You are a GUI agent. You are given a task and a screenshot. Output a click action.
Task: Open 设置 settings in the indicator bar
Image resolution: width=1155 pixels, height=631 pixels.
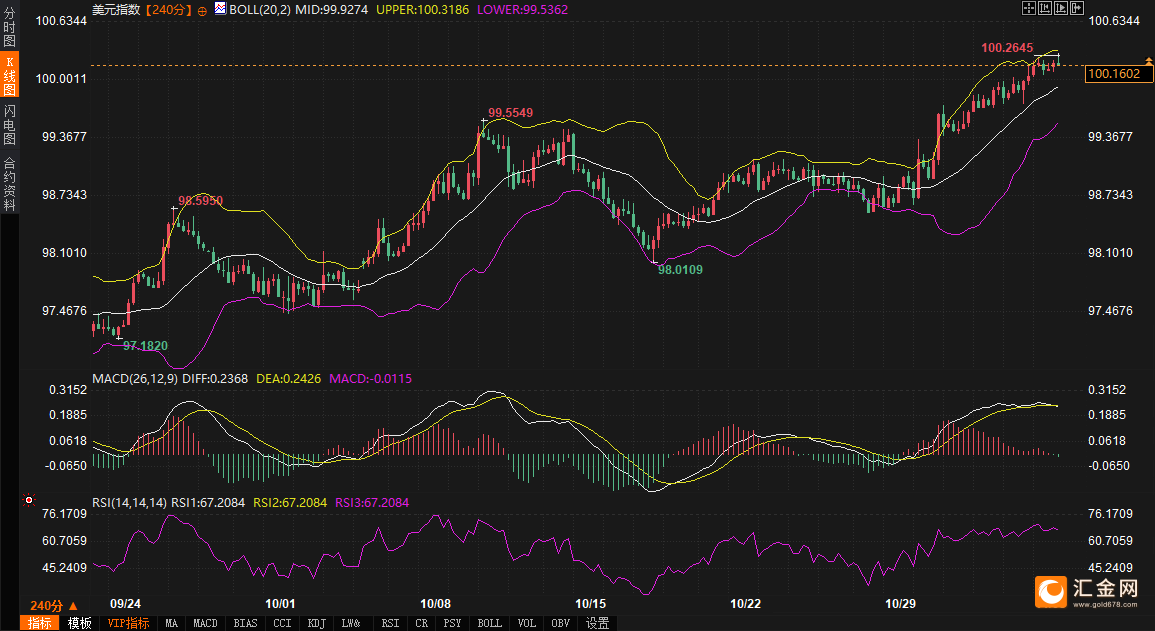point(597,623)
